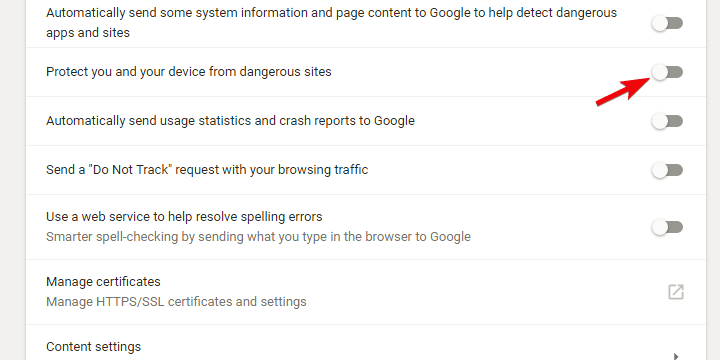Click the apps and sites text line
720x360 pixels.
click(x=88, y=33)
